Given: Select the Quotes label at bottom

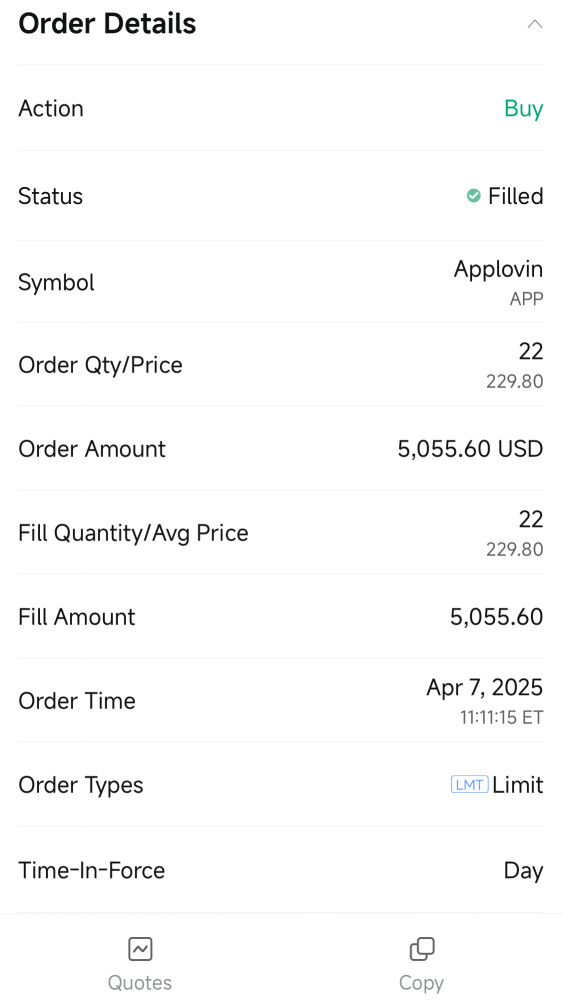Looking at the screenshot, I should (140, 983).
